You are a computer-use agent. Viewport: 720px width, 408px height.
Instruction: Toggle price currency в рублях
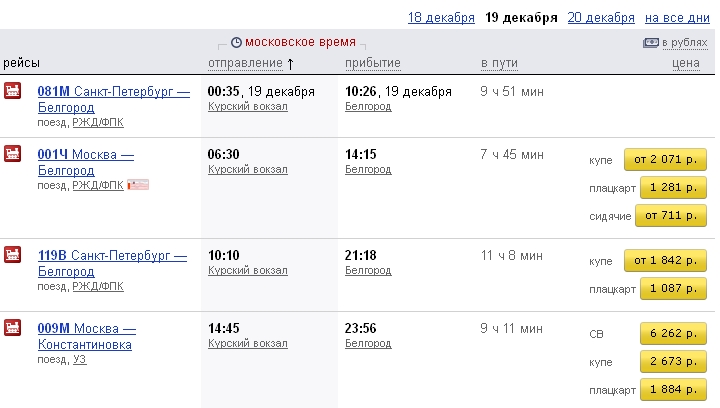click(684, 43)
